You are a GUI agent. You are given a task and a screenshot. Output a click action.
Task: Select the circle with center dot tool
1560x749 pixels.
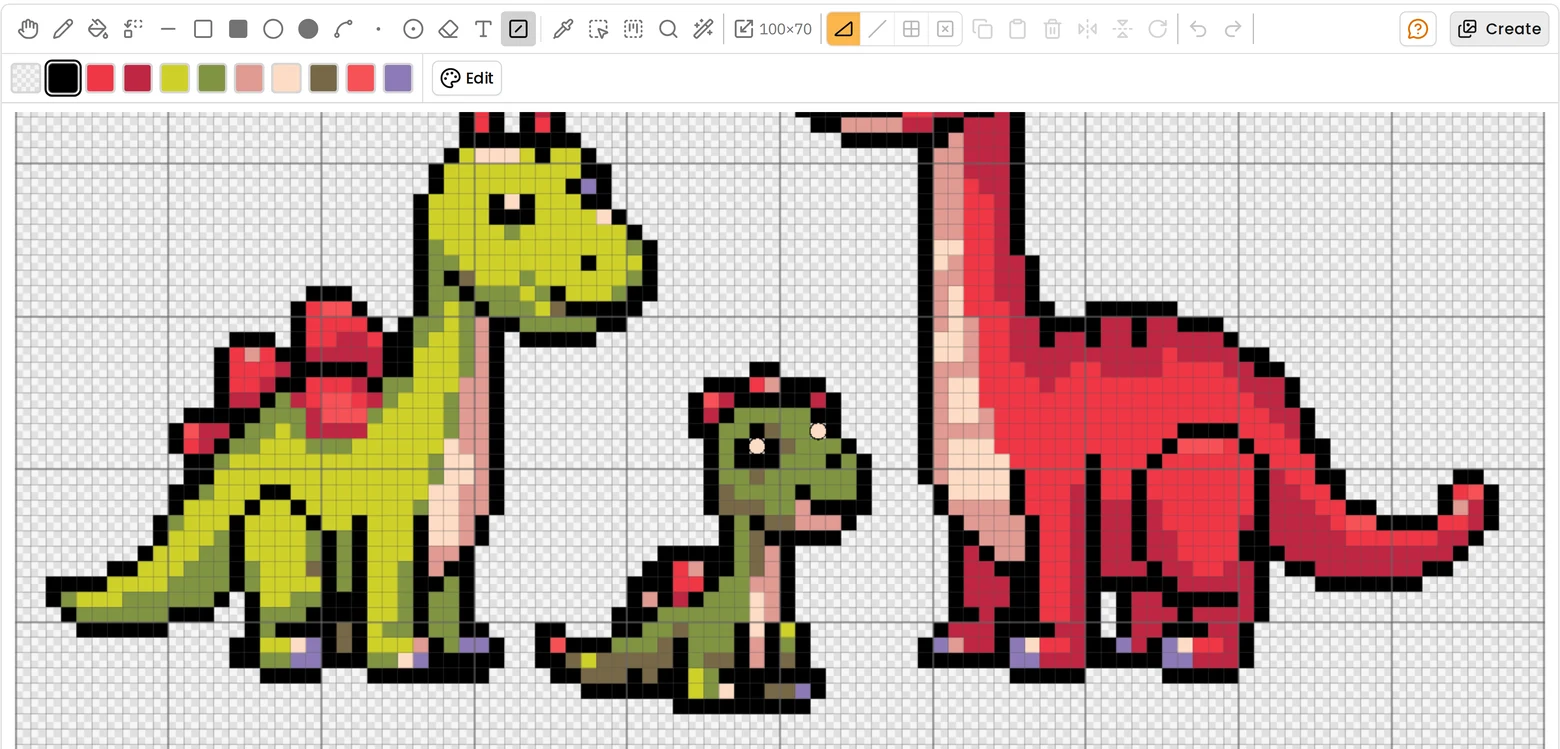pyautogui.click(x=413, y=29)
